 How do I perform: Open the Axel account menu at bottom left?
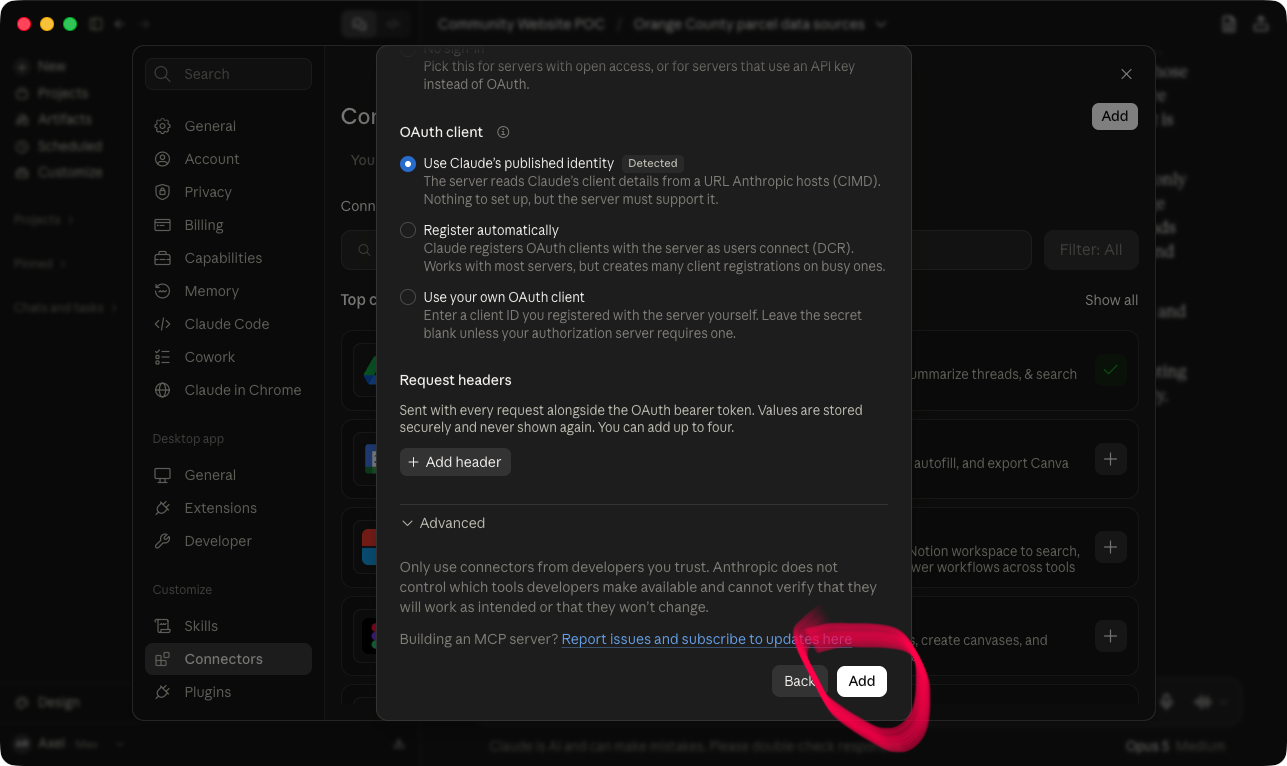(70, 744)
